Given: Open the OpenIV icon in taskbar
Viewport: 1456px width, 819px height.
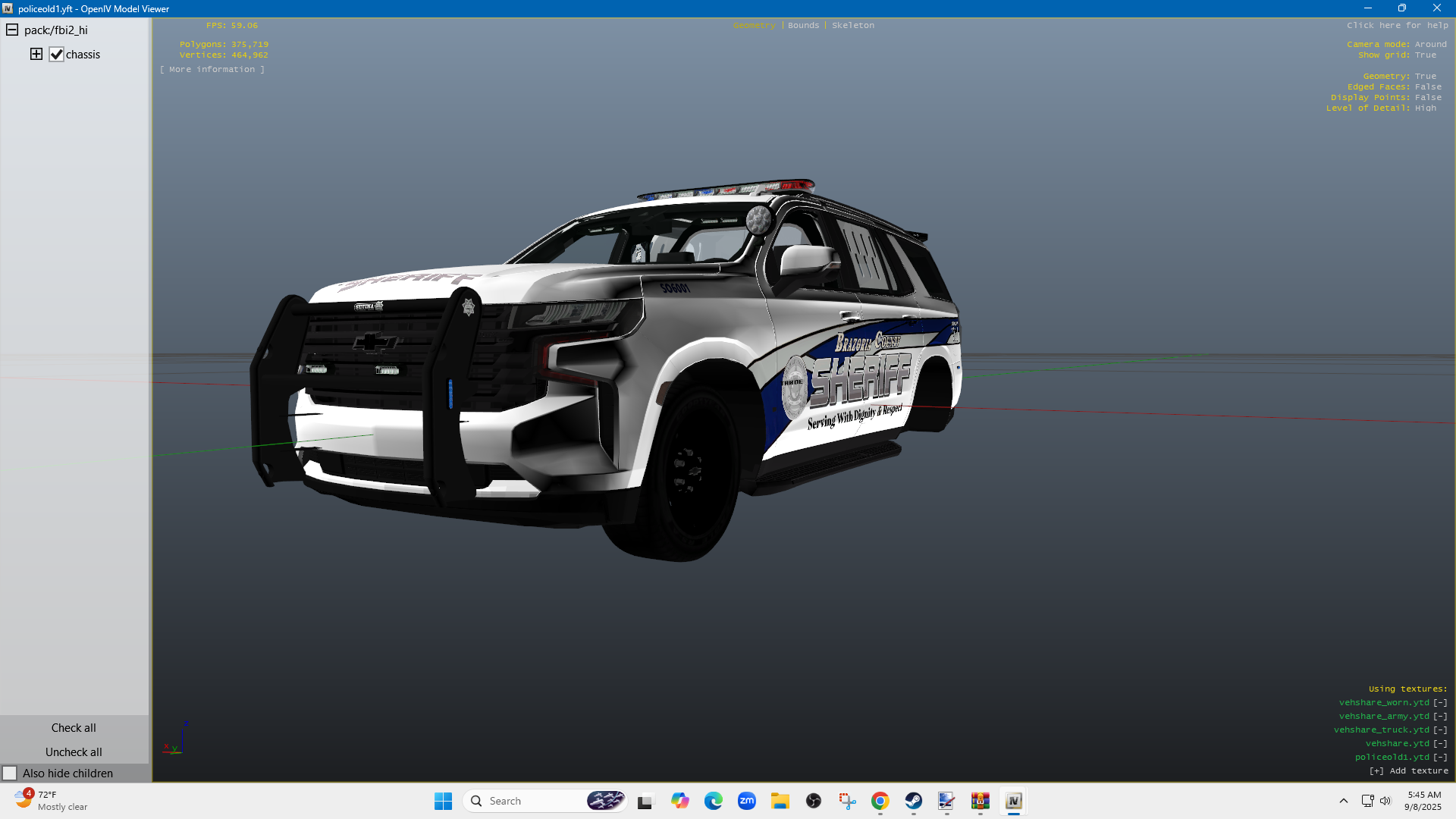Looking at the screenshot, I should [1013, 801].
